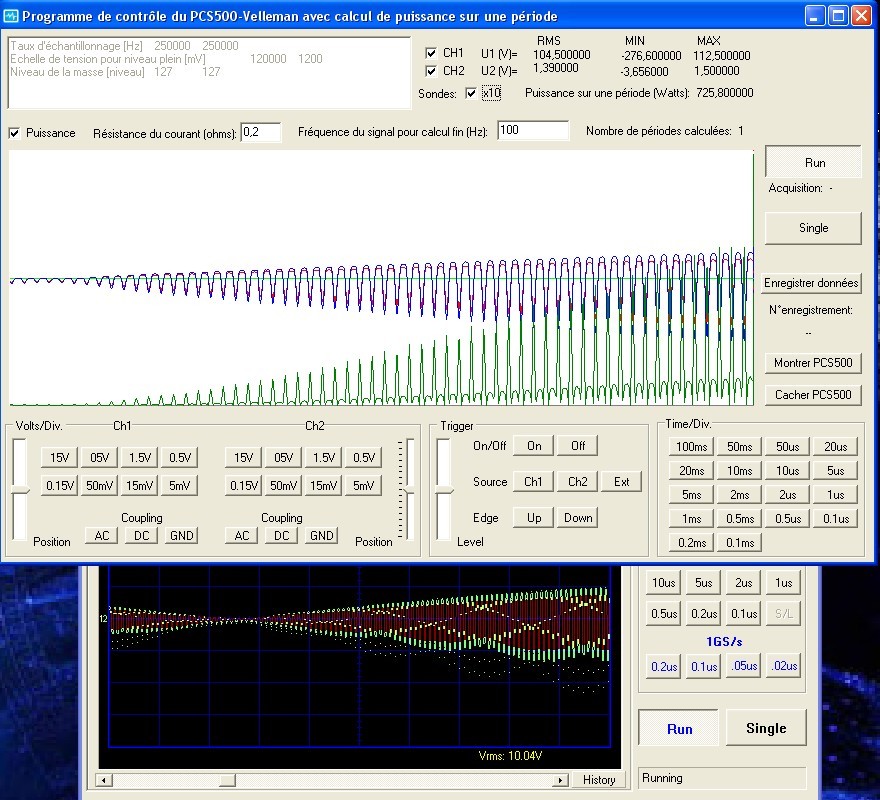Select .05us under 1GS/s in scope window
This screenshot has height=800, width=880.
[x=744, y=666]
